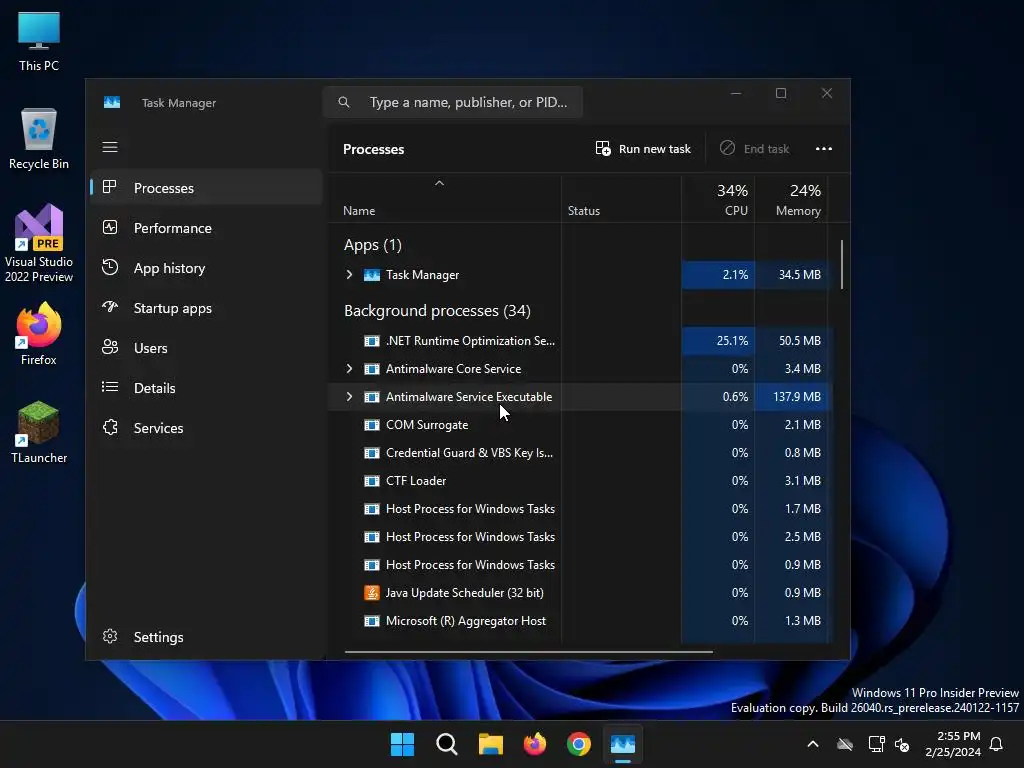Image resolution: width=1024 pixels, height=768 pixels.
Task: Select the TLauncher desktop shortcut
Action: [x=39, y=432]
